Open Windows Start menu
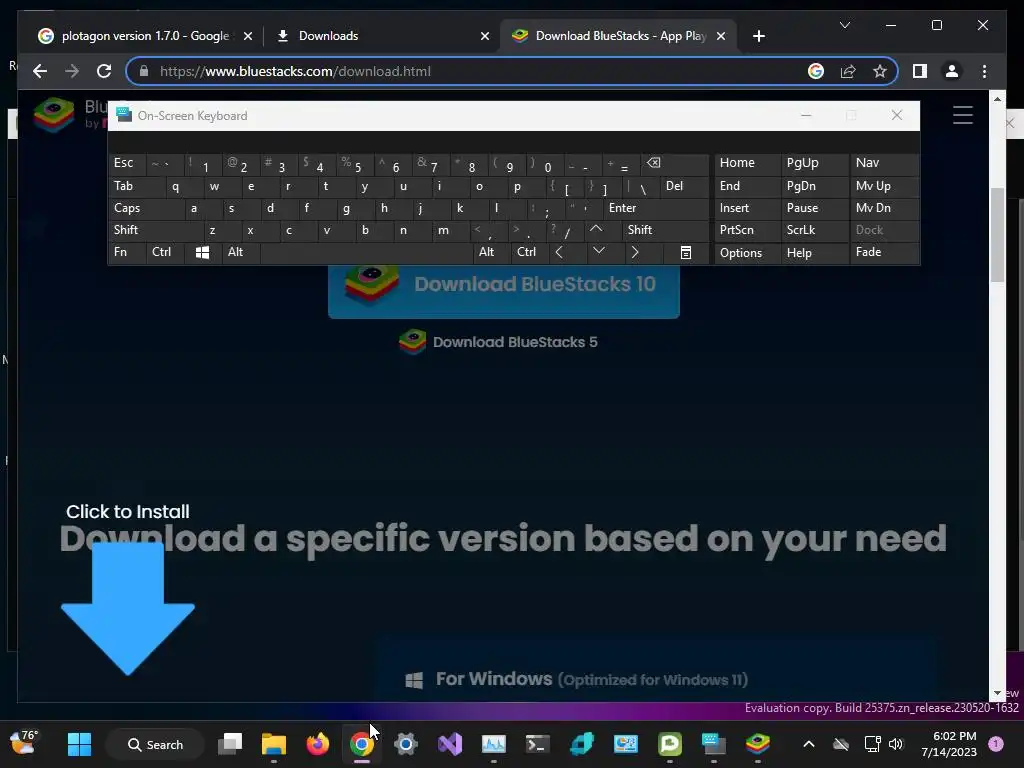This screenshot has width=1024, height=768. [80, 744]
